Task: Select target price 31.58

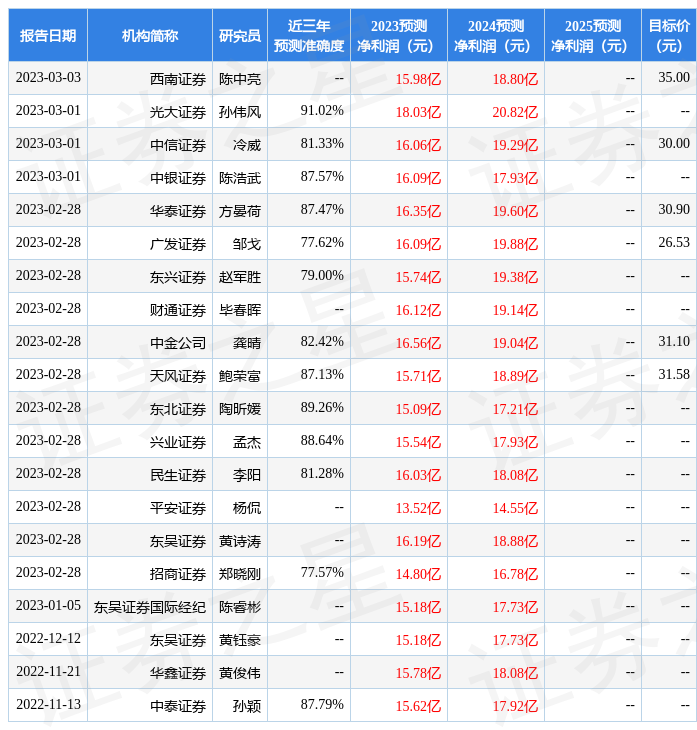Action: (x=674, y=375)
